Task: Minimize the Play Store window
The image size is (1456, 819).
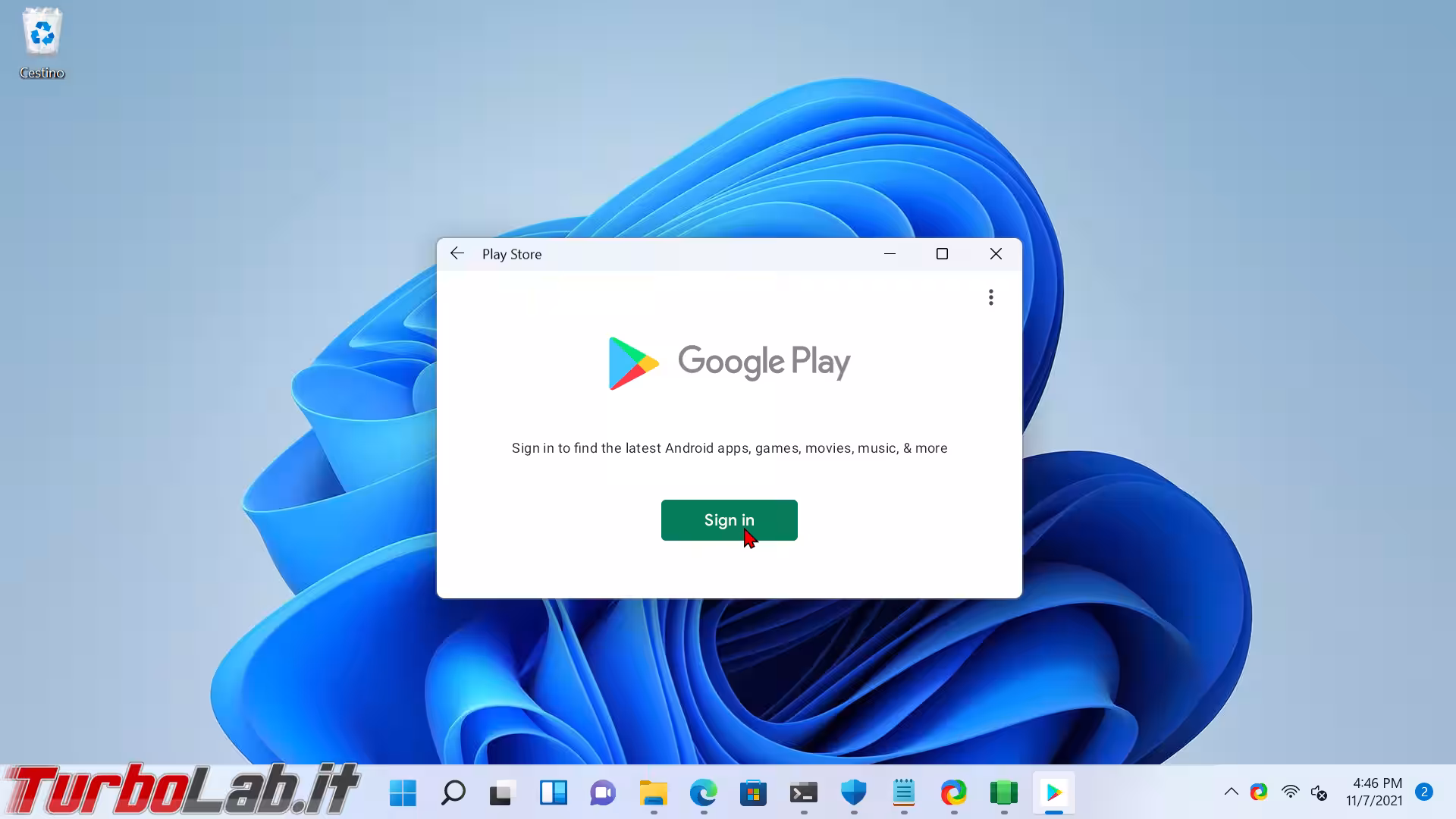Action: [x=890, y=254]
